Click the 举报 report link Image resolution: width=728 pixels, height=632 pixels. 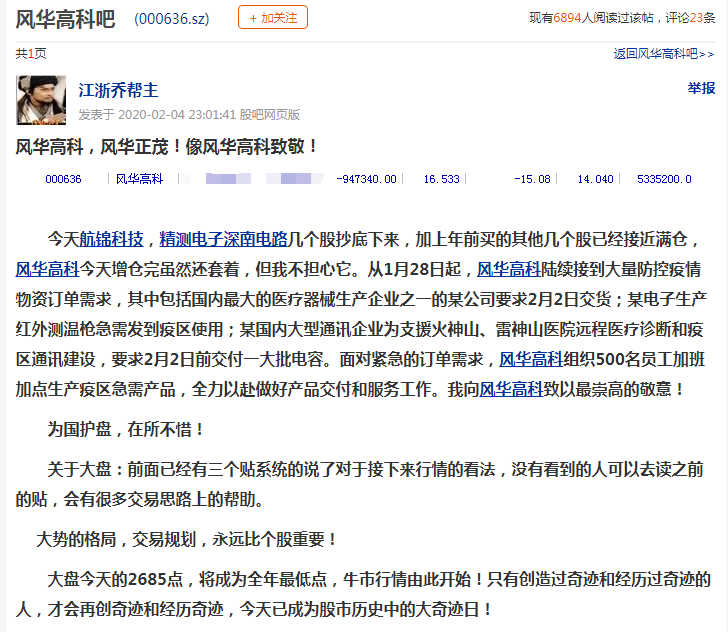(701, 88)
